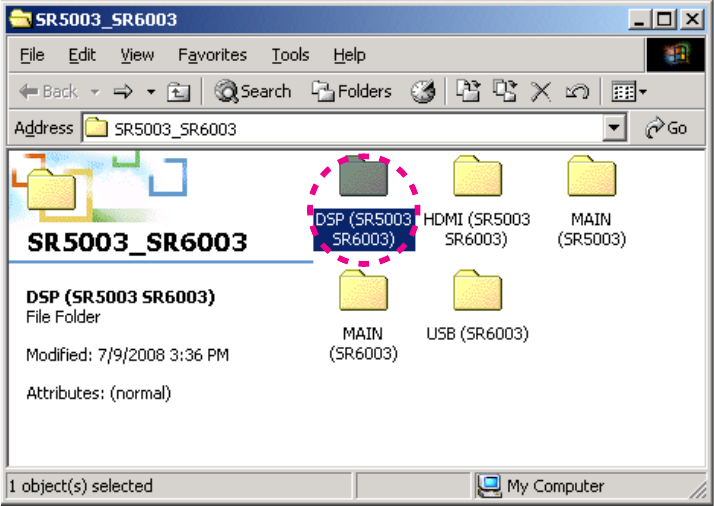Click the '1 object(s) selected' status text

81,486
